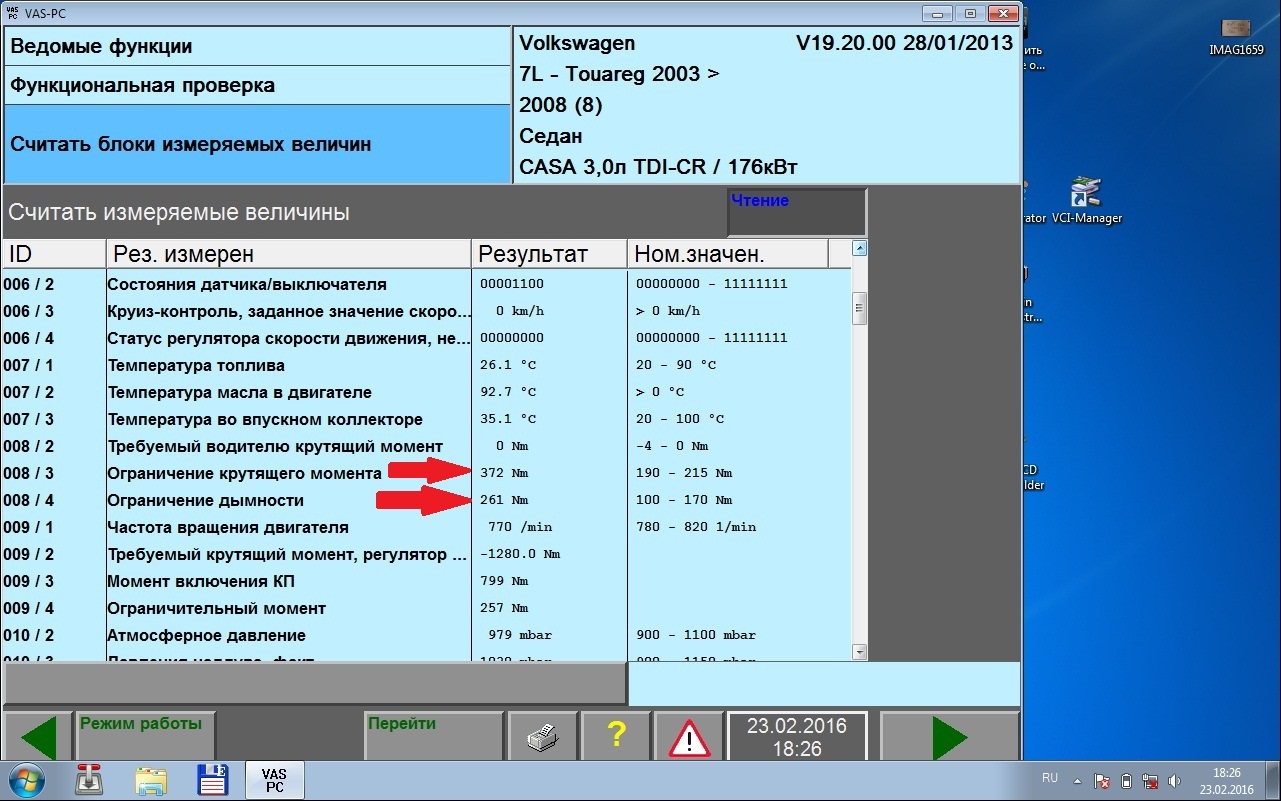
Task: Select the Температура масла в двигателе row
Action: 427,392
